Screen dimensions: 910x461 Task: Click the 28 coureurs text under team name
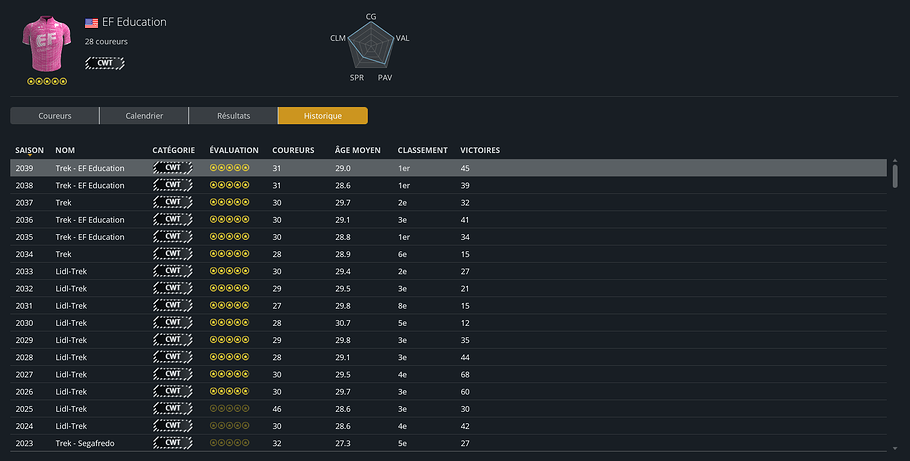point(106,41)
